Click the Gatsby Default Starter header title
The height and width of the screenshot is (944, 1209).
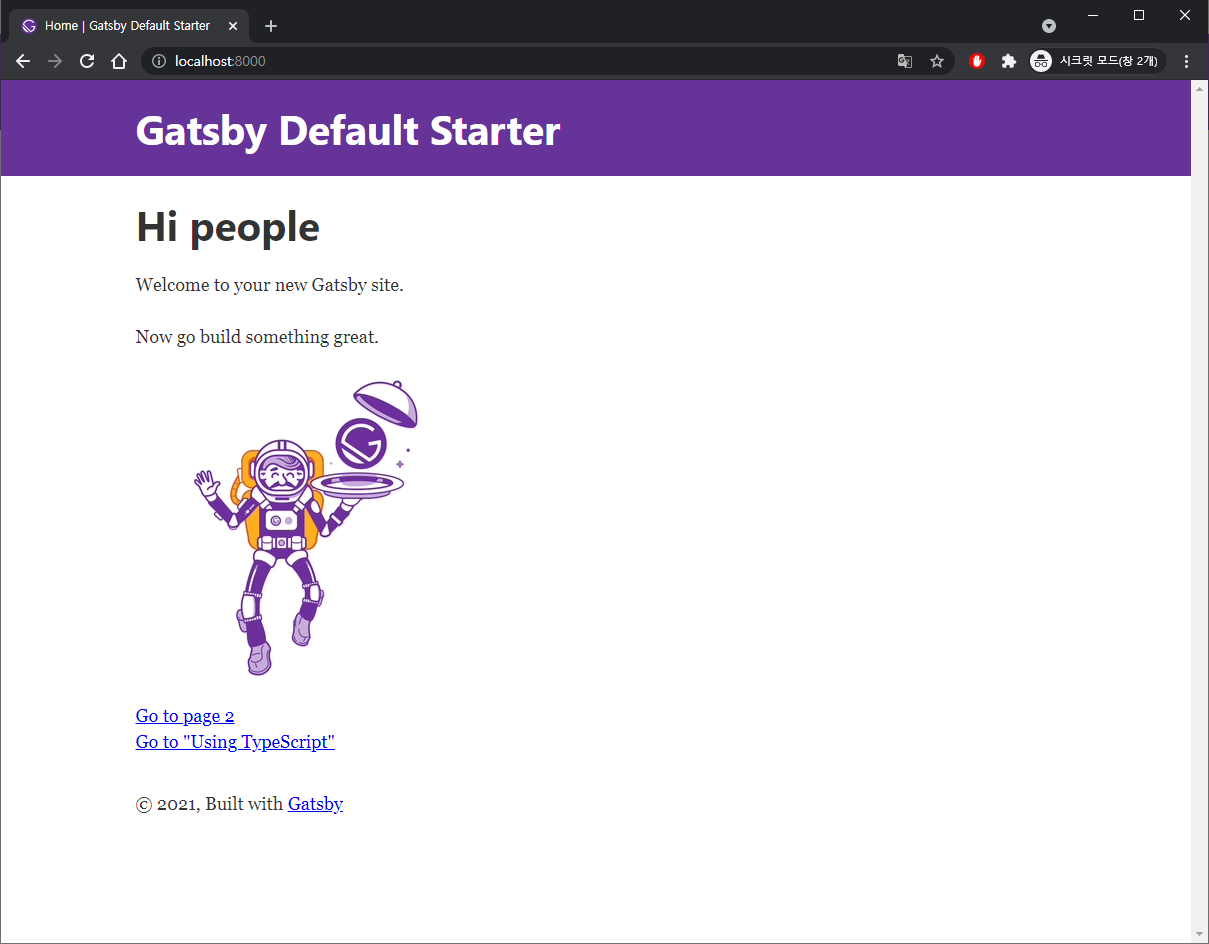click(x=348, y=131)
